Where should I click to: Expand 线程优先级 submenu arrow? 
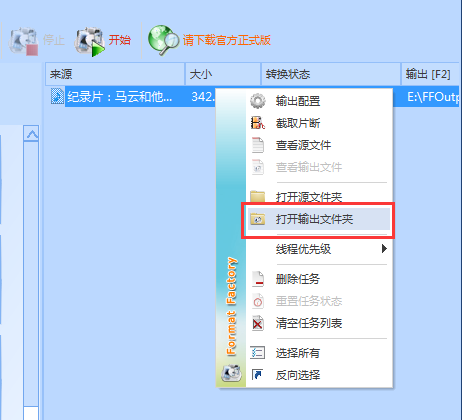coord(384,248)
